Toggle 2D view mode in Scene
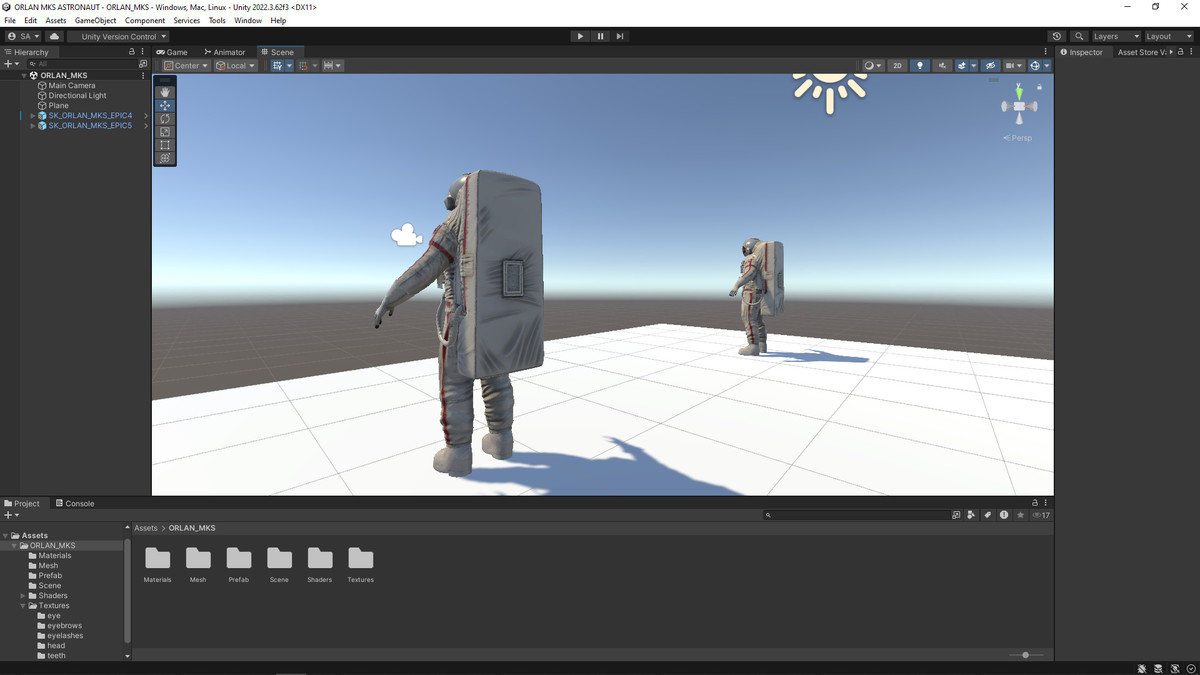 pos(897,66)
